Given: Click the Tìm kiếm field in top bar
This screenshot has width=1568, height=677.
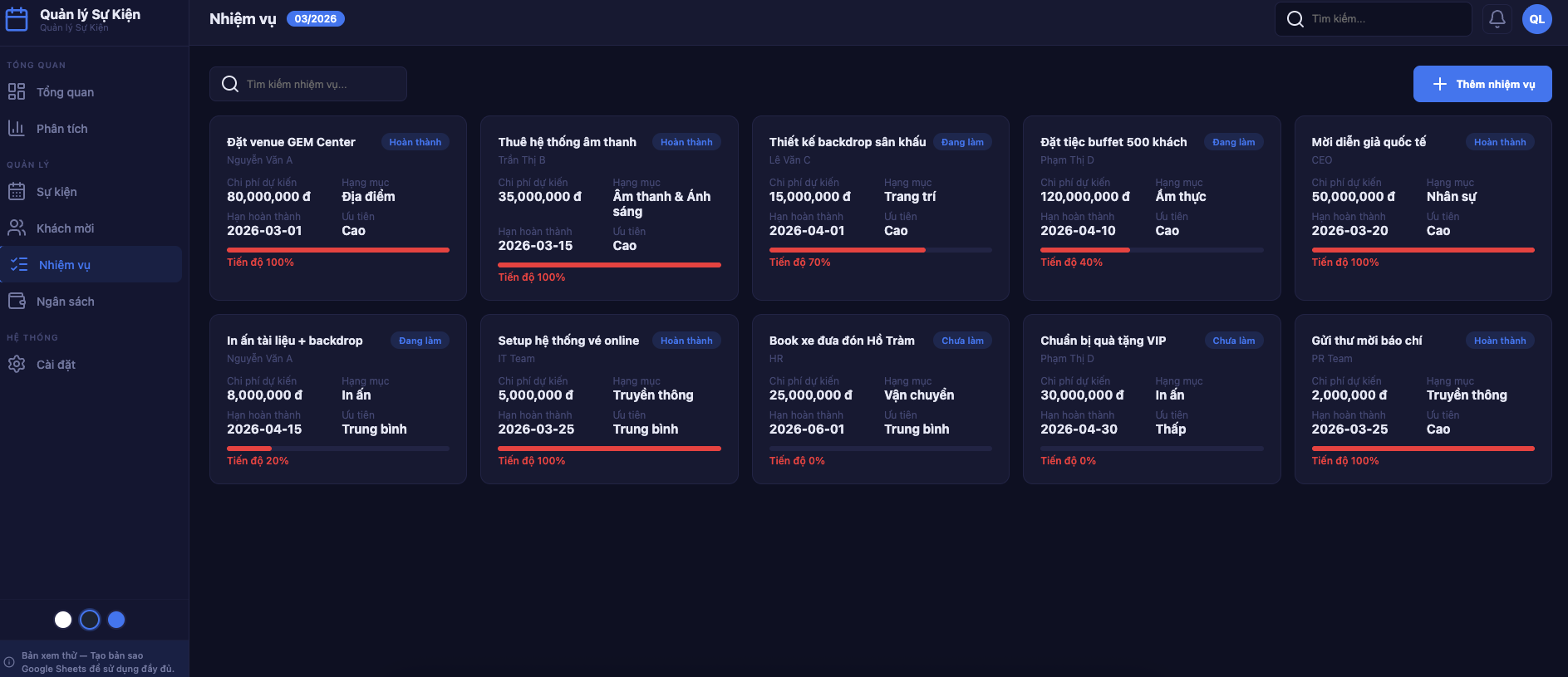Looking at the screenshot, I should pyautogui.click(x=1373, y=18).
